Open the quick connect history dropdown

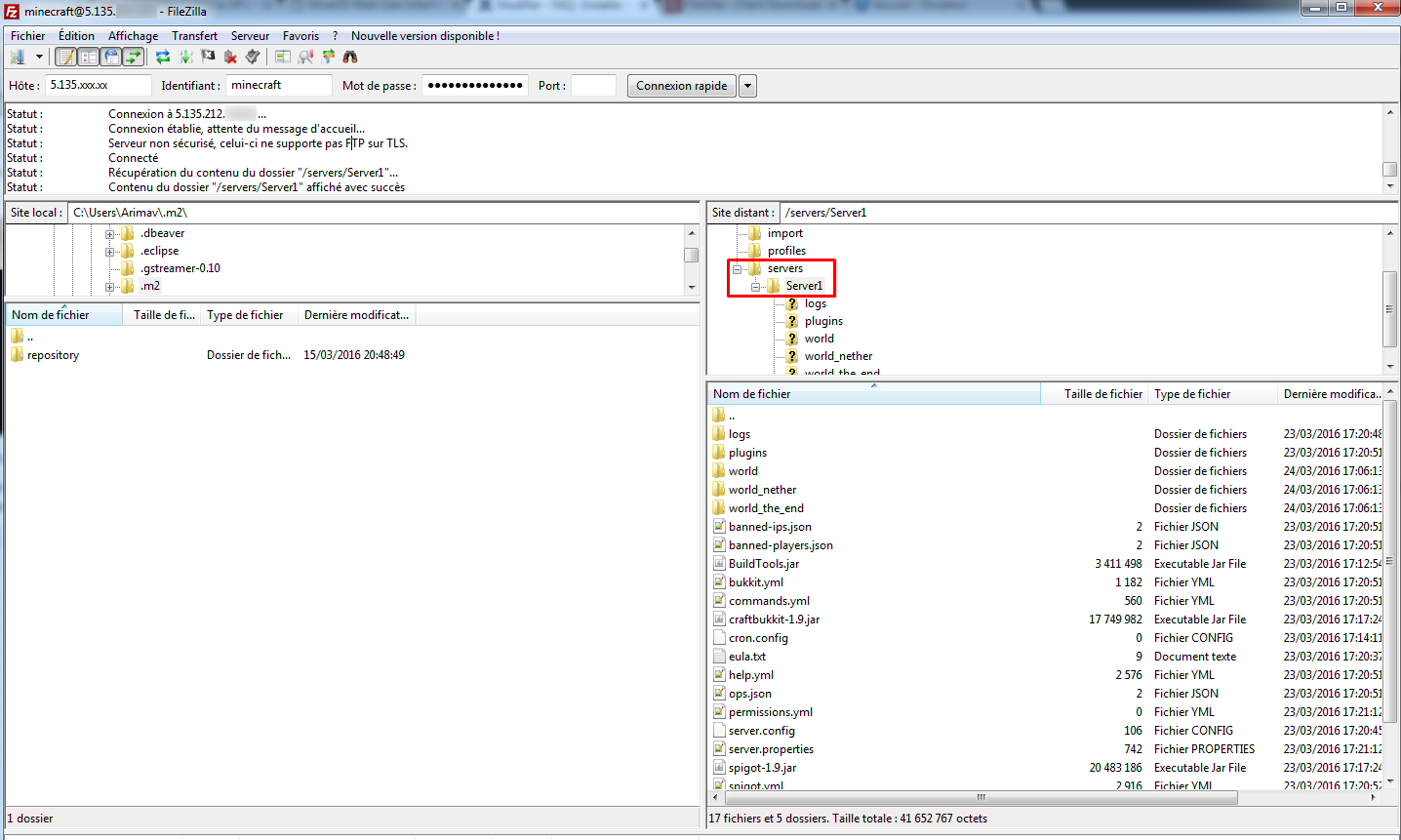(747, 86)
